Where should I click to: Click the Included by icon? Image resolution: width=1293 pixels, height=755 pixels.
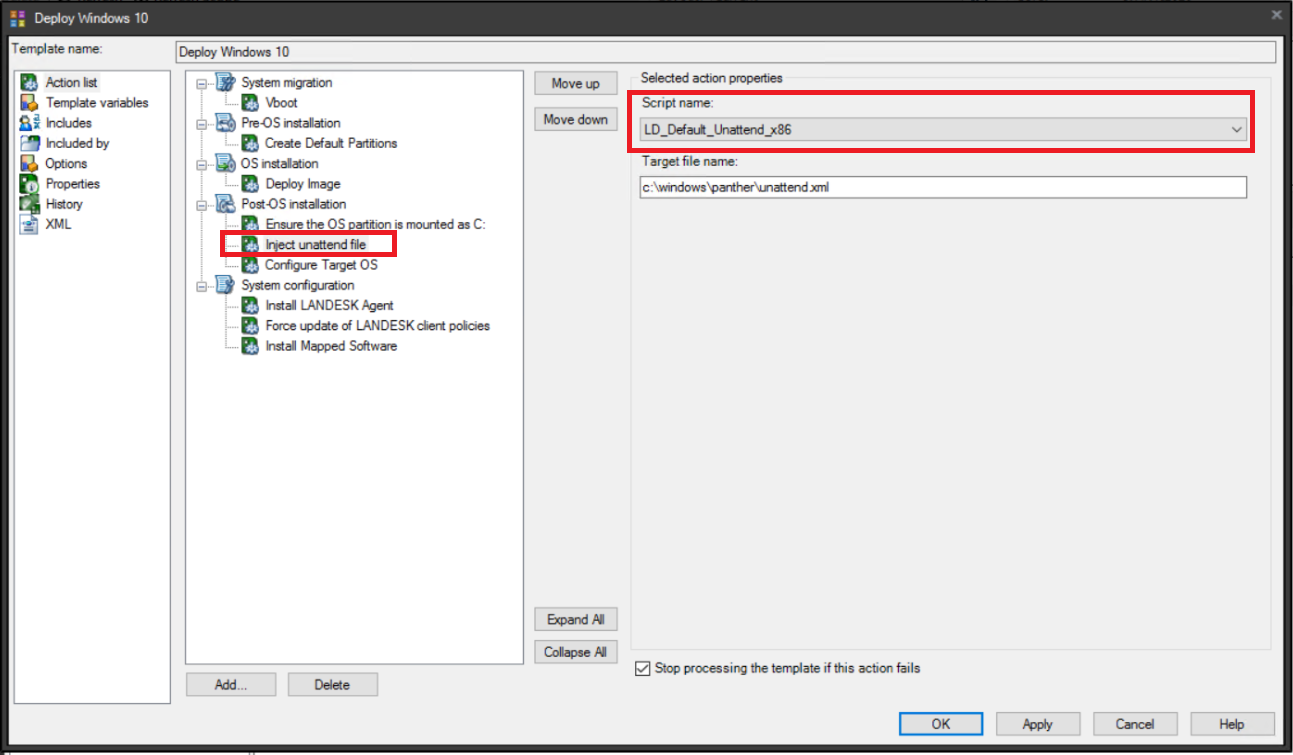pyautogui.click(x=29, y=143)
